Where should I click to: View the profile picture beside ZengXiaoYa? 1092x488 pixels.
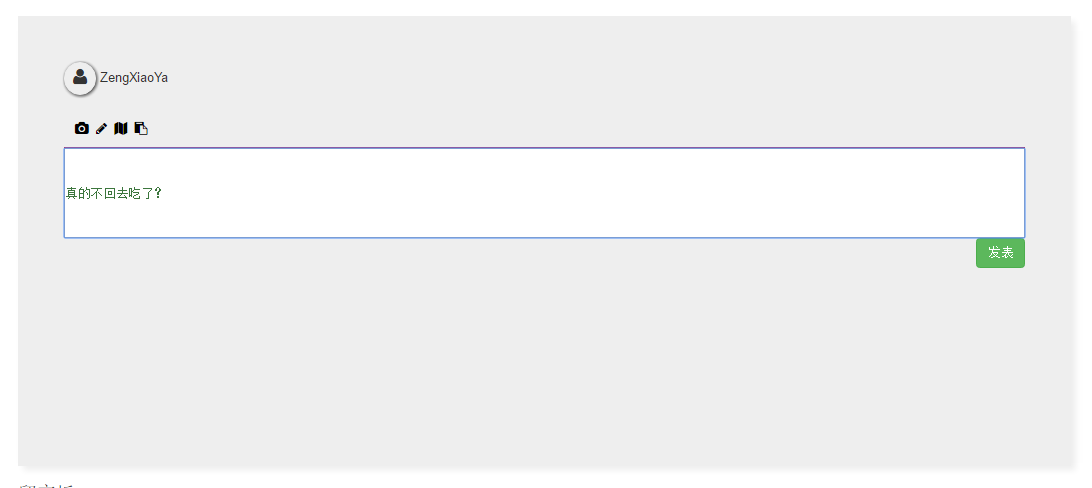pos(80,78)
